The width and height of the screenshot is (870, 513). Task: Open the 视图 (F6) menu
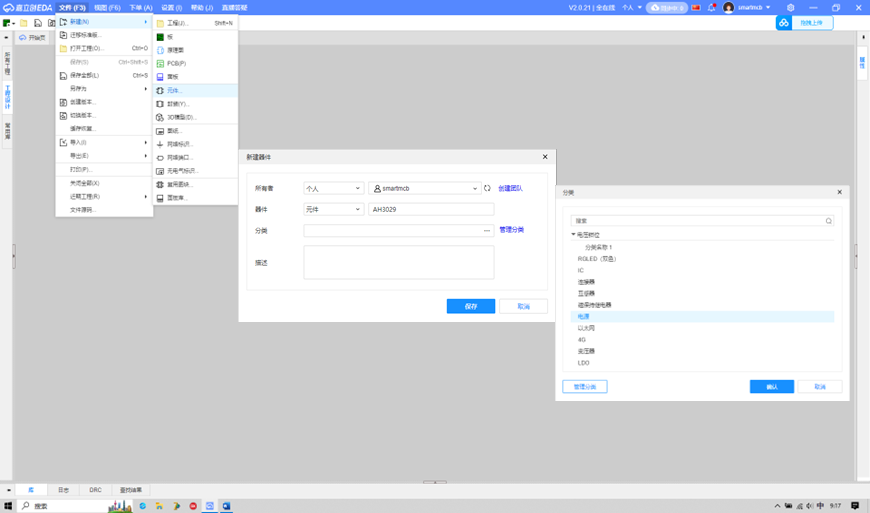107,8
